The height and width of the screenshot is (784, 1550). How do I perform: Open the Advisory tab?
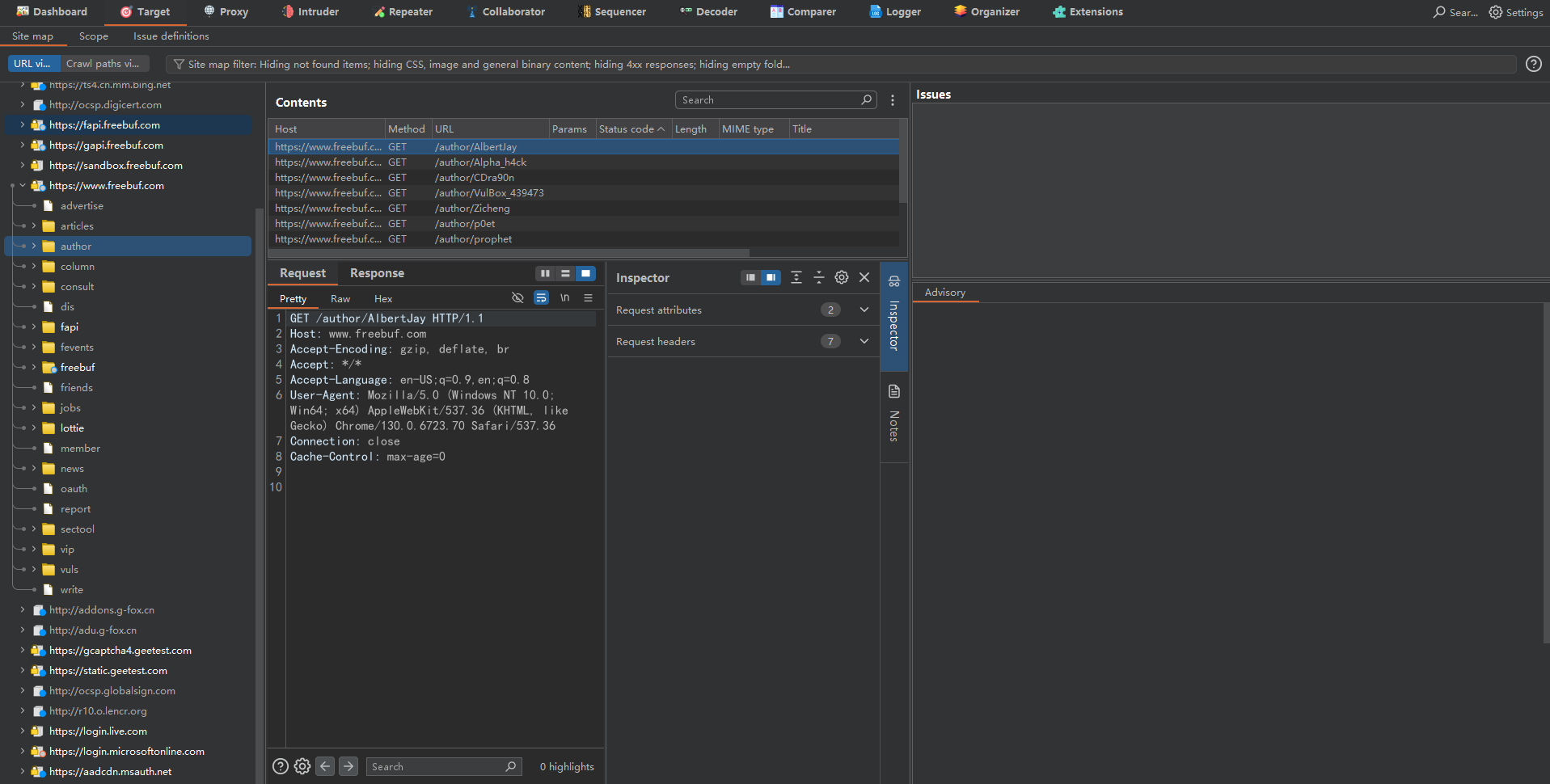click(944, 293)
